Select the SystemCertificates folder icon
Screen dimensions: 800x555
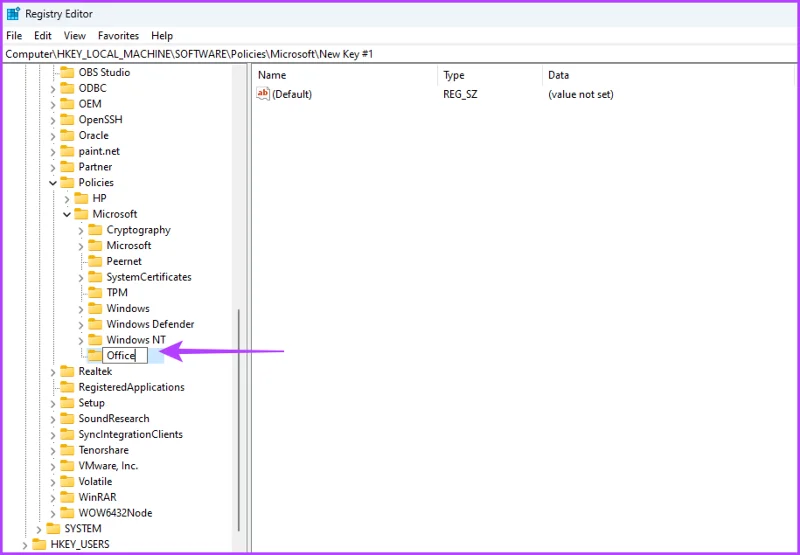pyautogui.click(x=95, y=277)
